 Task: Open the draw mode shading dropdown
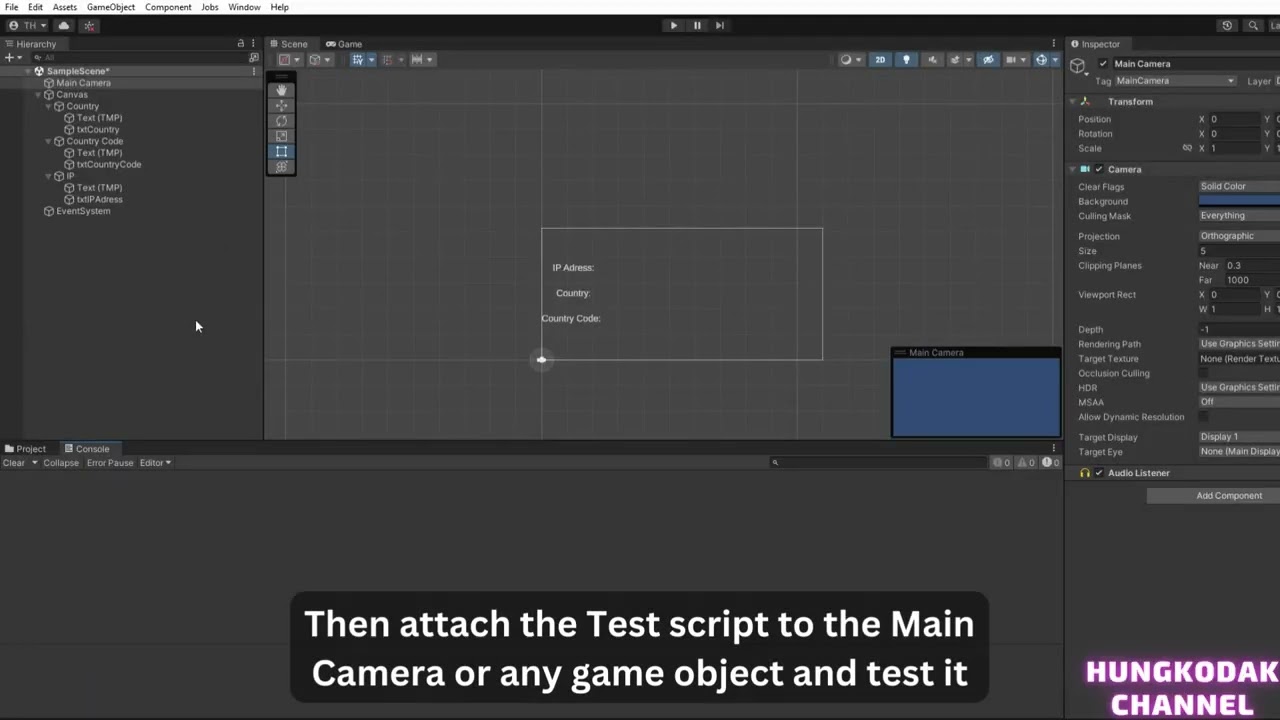pos(850,59)
